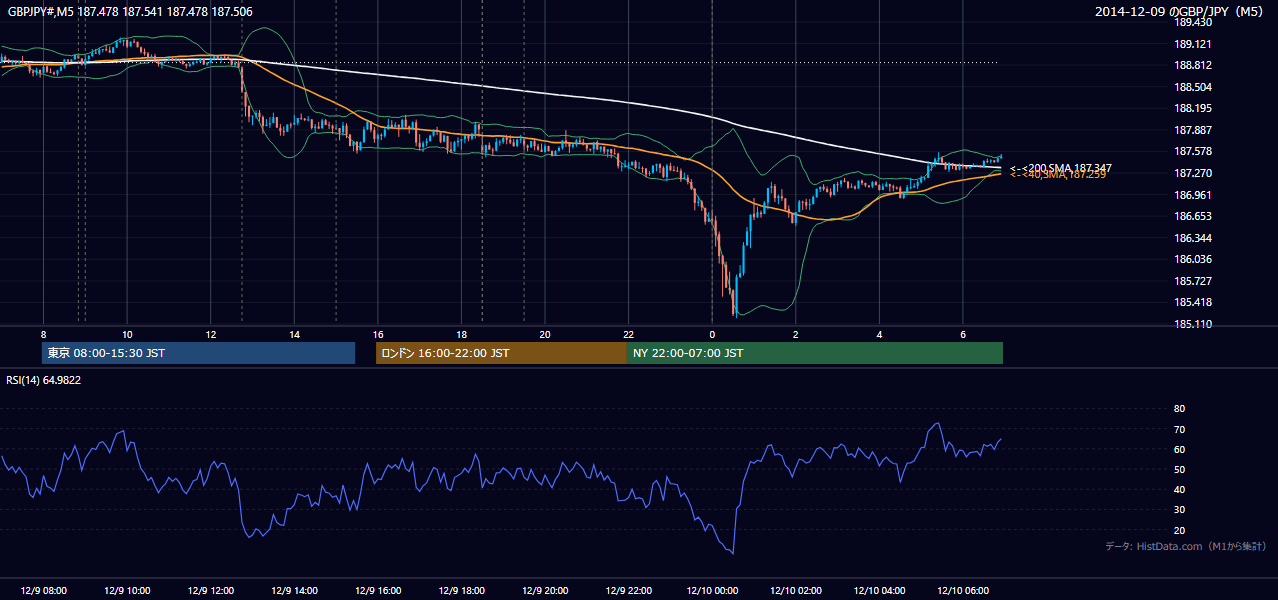Click the 12/9 08:00 time axis label
Viewport: 1278px width, 600px height.
coord(44,591)
